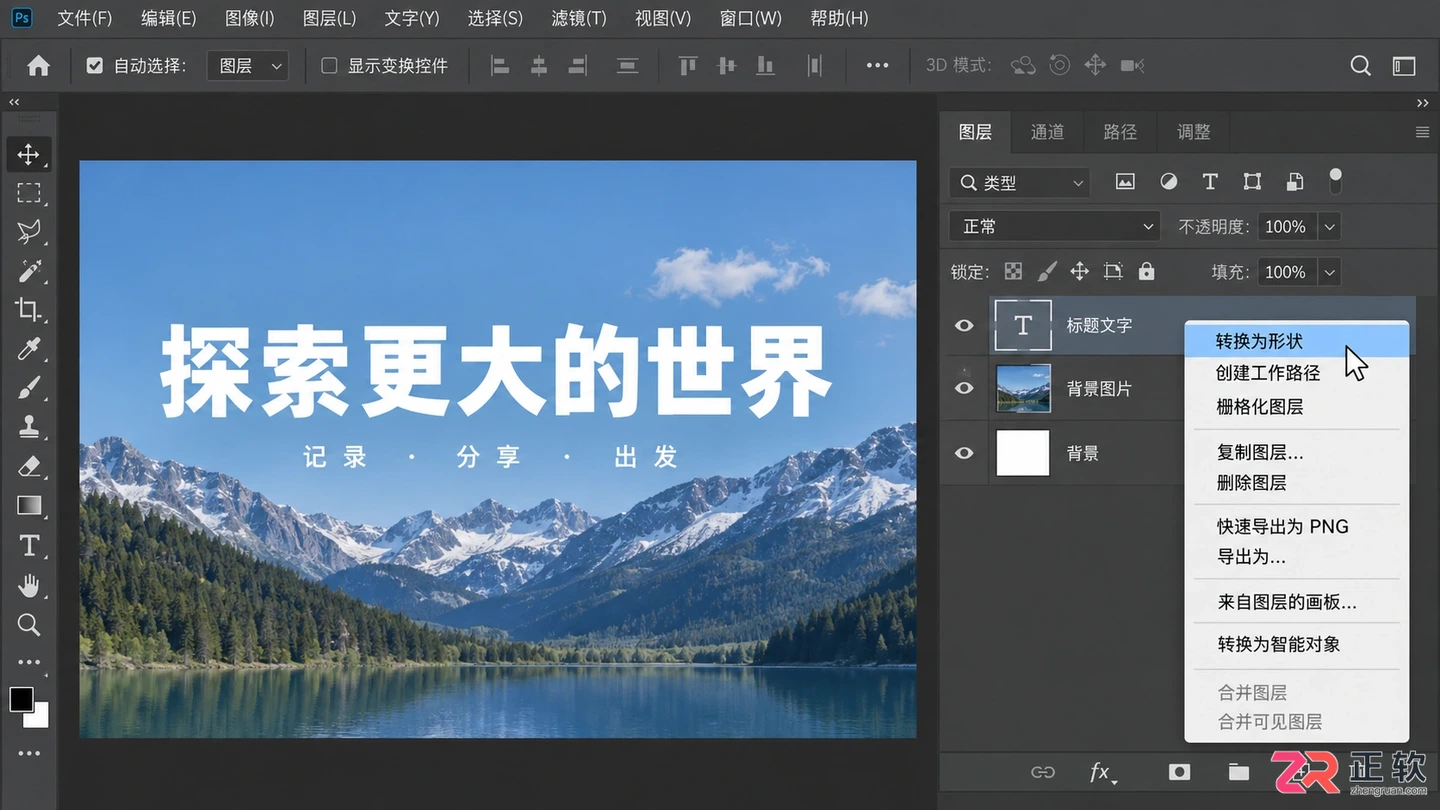Open the 正常 blend mode dropdown
This screenshot has width=1440, height=810.
(1054, 227)
